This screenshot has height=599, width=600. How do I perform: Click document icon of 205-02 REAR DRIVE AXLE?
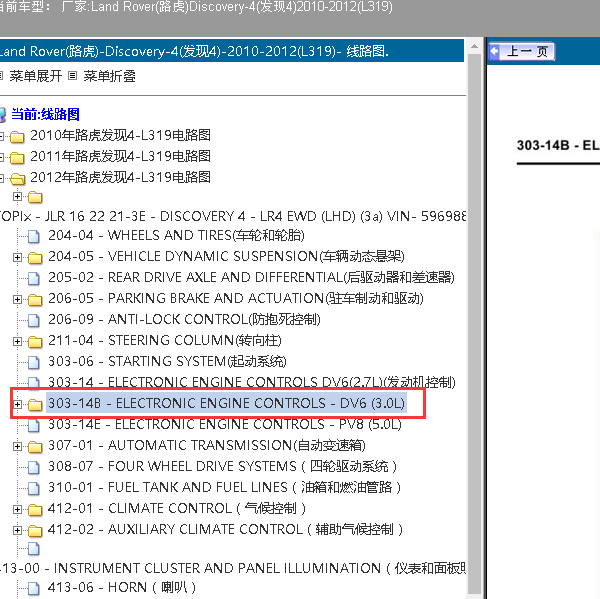(34, 279)
